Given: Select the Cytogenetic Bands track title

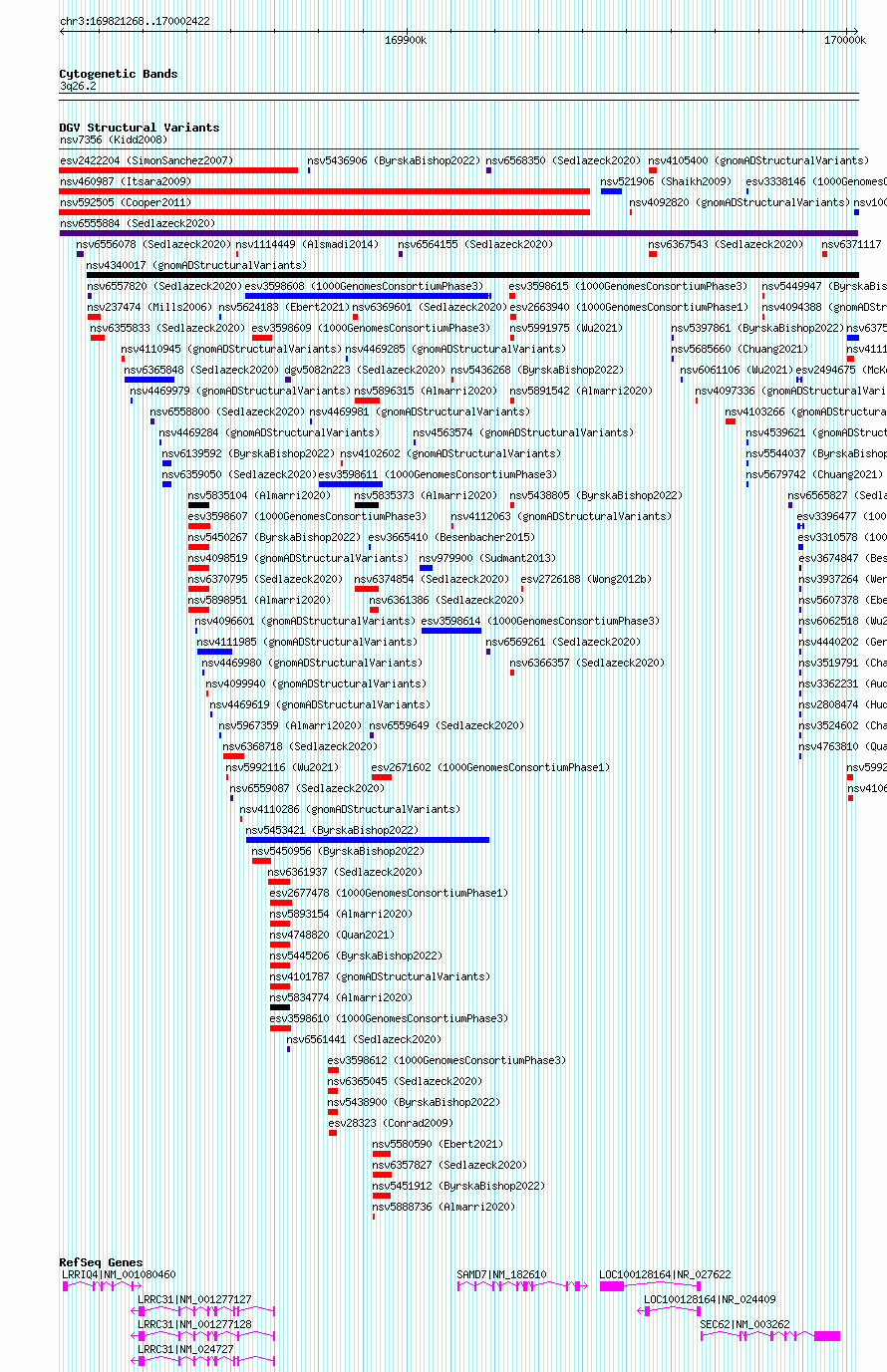Looking at the screenshot, I should [x=119, y=74].
